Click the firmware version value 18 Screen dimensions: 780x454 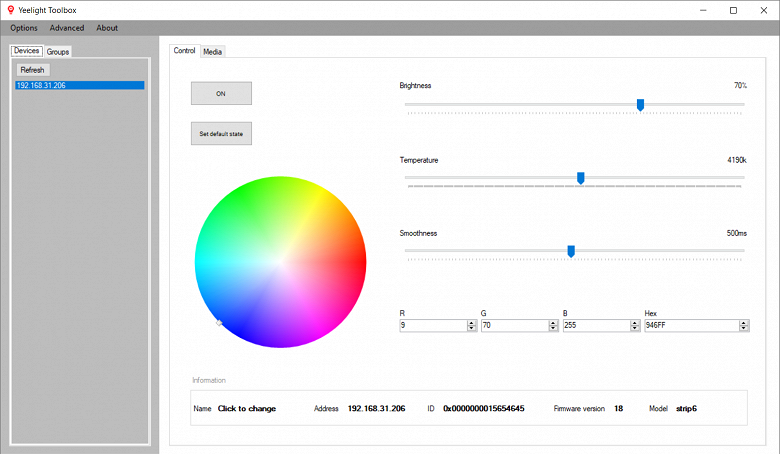pos(618,408)
